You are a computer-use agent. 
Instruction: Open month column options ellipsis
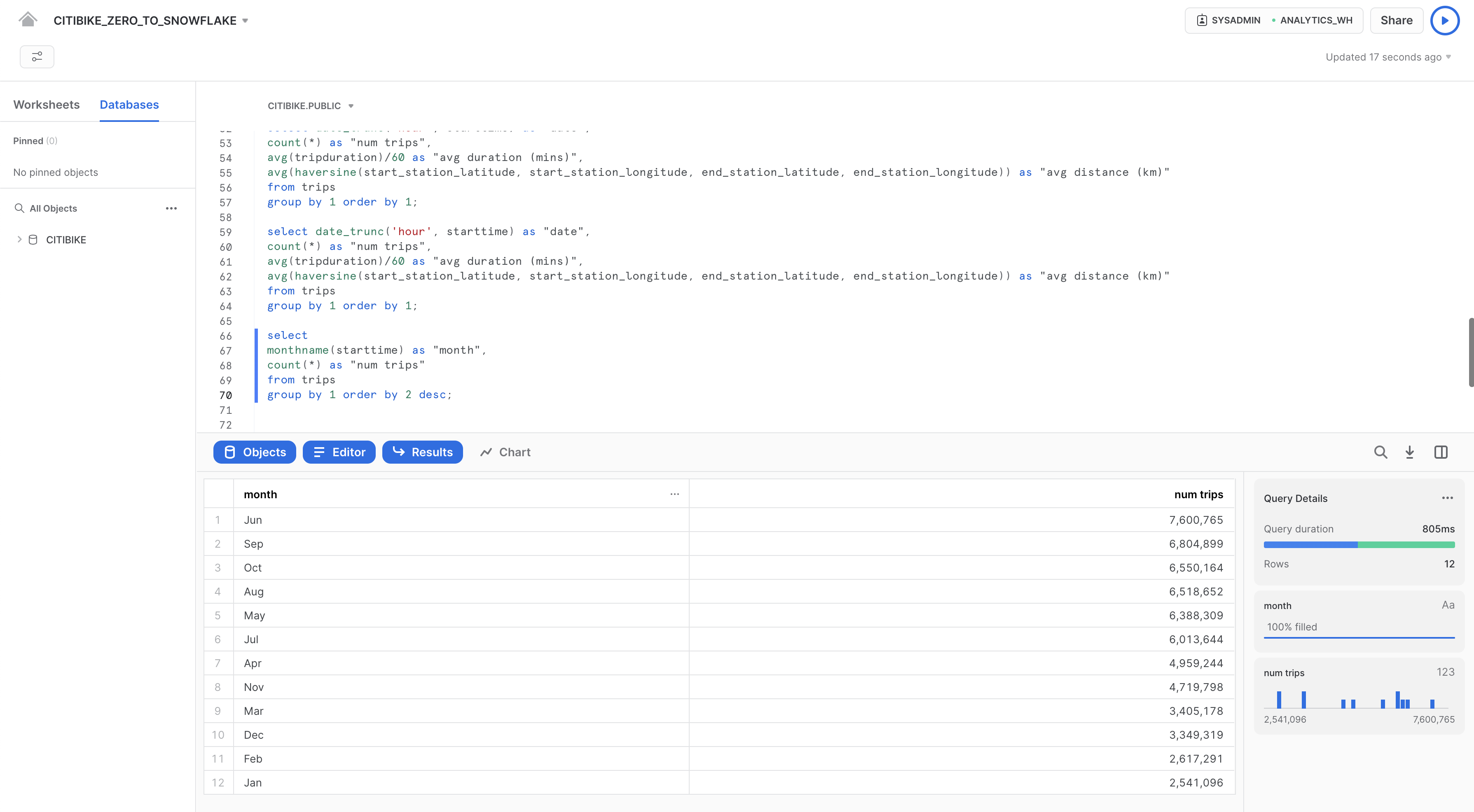click(x=675, y=494)
